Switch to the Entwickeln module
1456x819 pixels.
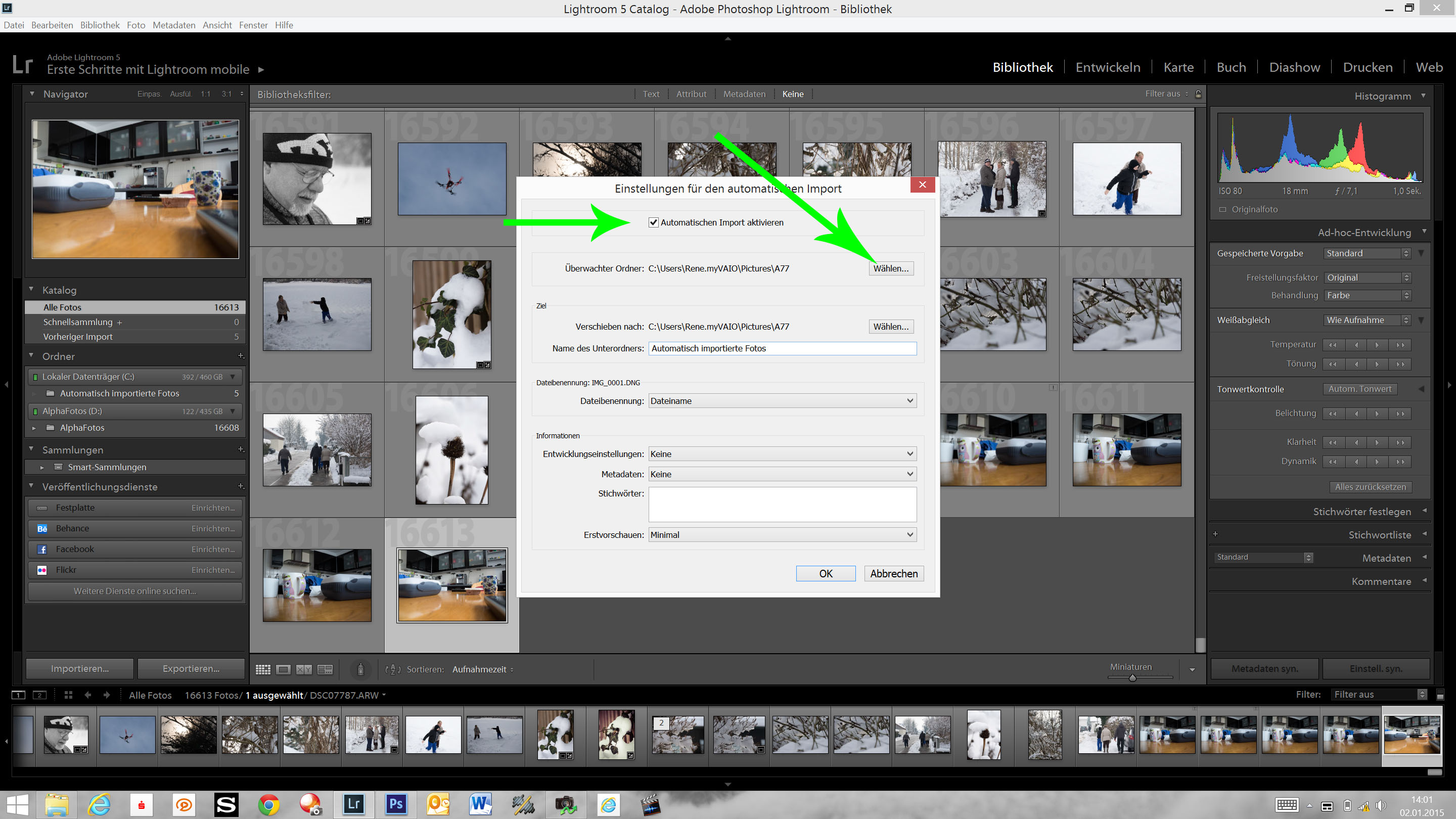1108,67
